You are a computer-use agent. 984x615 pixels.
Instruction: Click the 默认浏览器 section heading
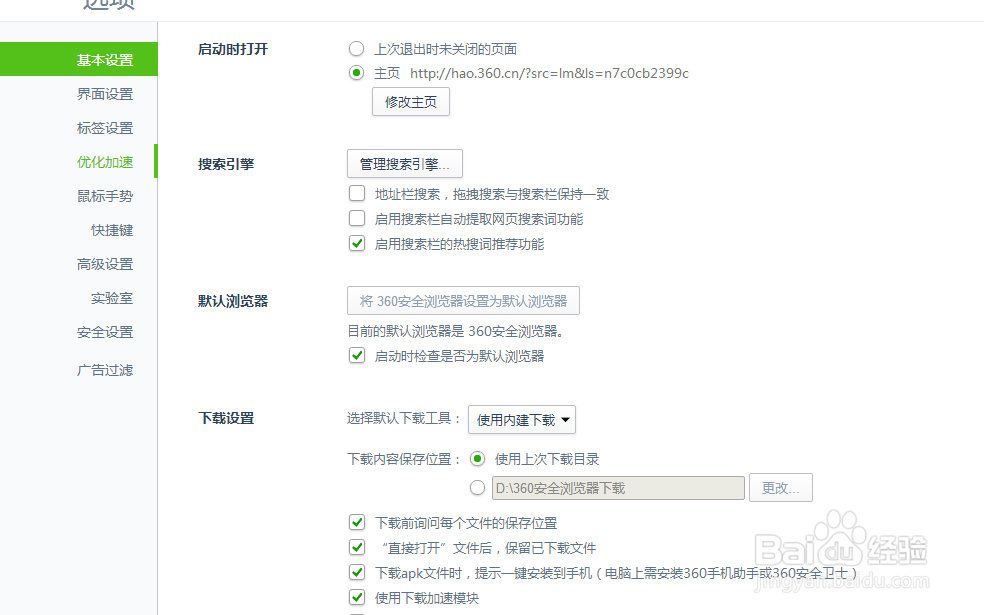click(233, 301)
